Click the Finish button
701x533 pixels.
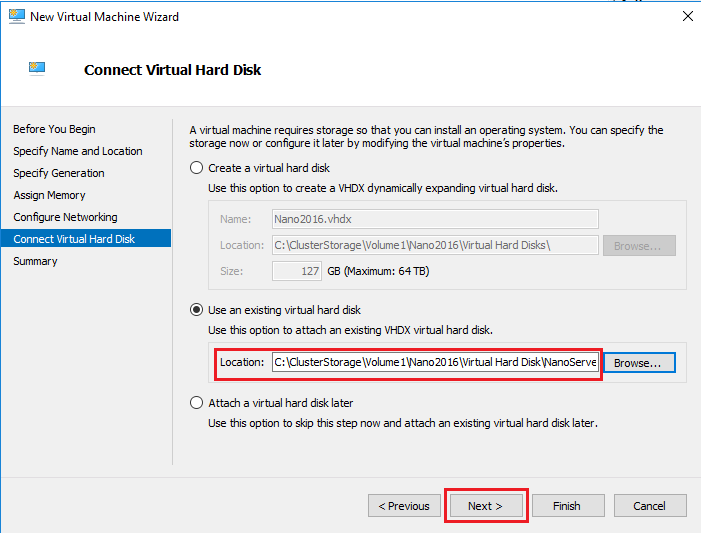(x=566, y=506)
